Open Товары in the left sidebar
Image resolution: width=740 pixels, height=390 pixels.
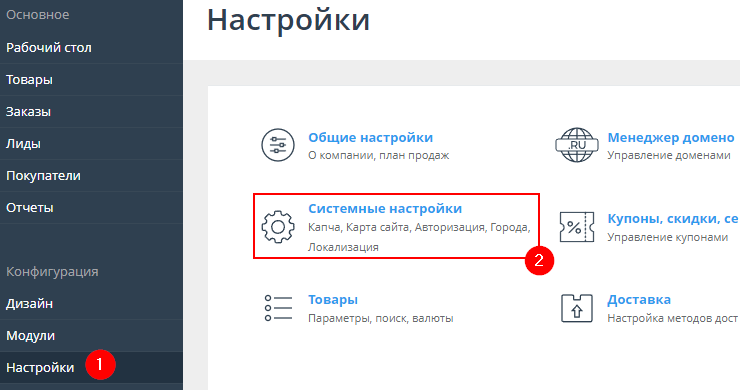91,80
